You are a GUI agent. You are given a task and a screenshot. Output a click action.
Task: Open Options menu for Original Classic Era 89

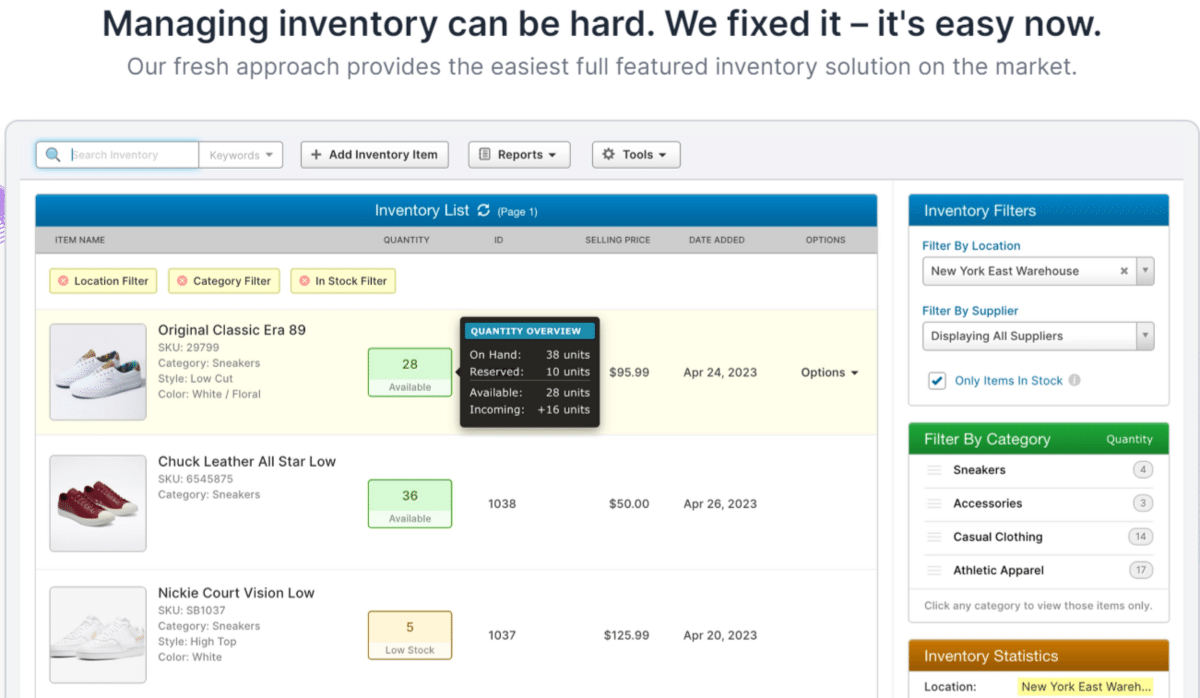pyautogui.click(x=829, y=372)
